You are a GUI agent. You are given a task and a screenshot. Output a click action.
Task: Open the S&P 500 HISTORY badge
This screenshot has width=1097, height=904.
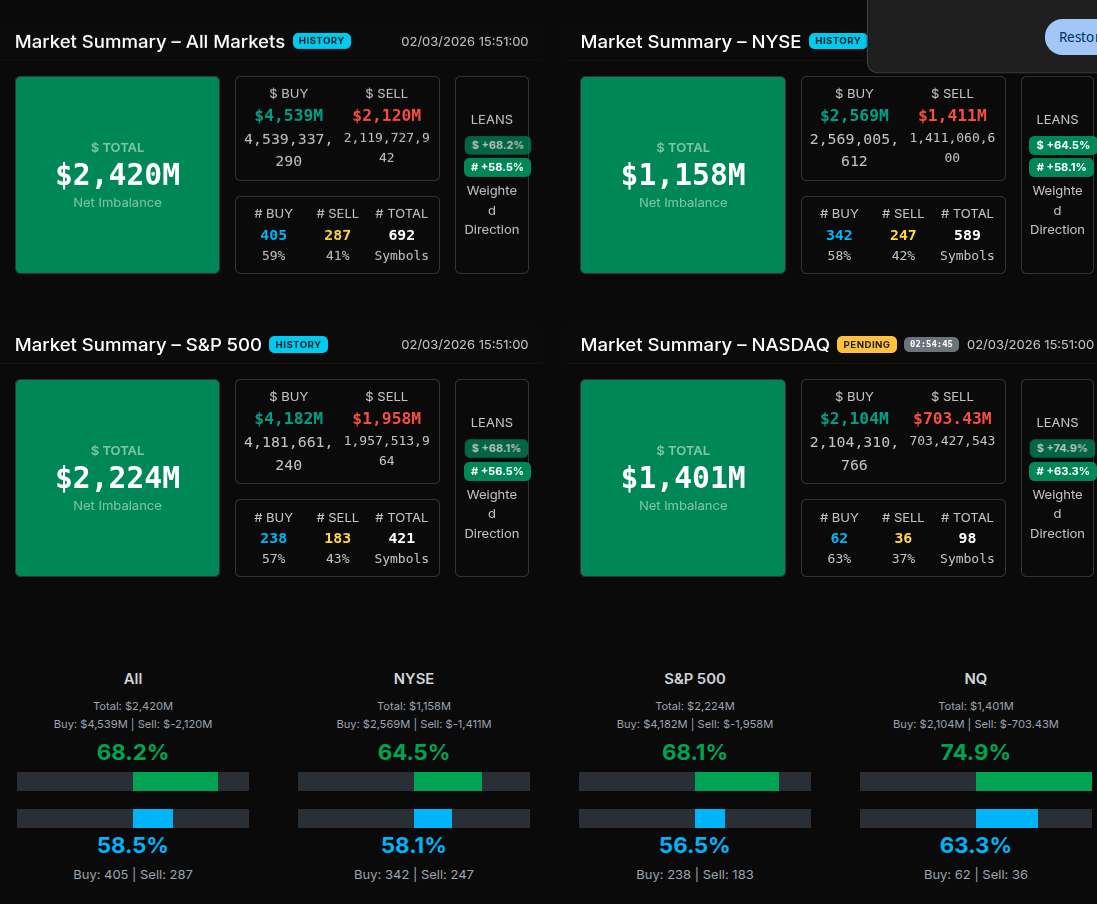(x=298, y=344)
